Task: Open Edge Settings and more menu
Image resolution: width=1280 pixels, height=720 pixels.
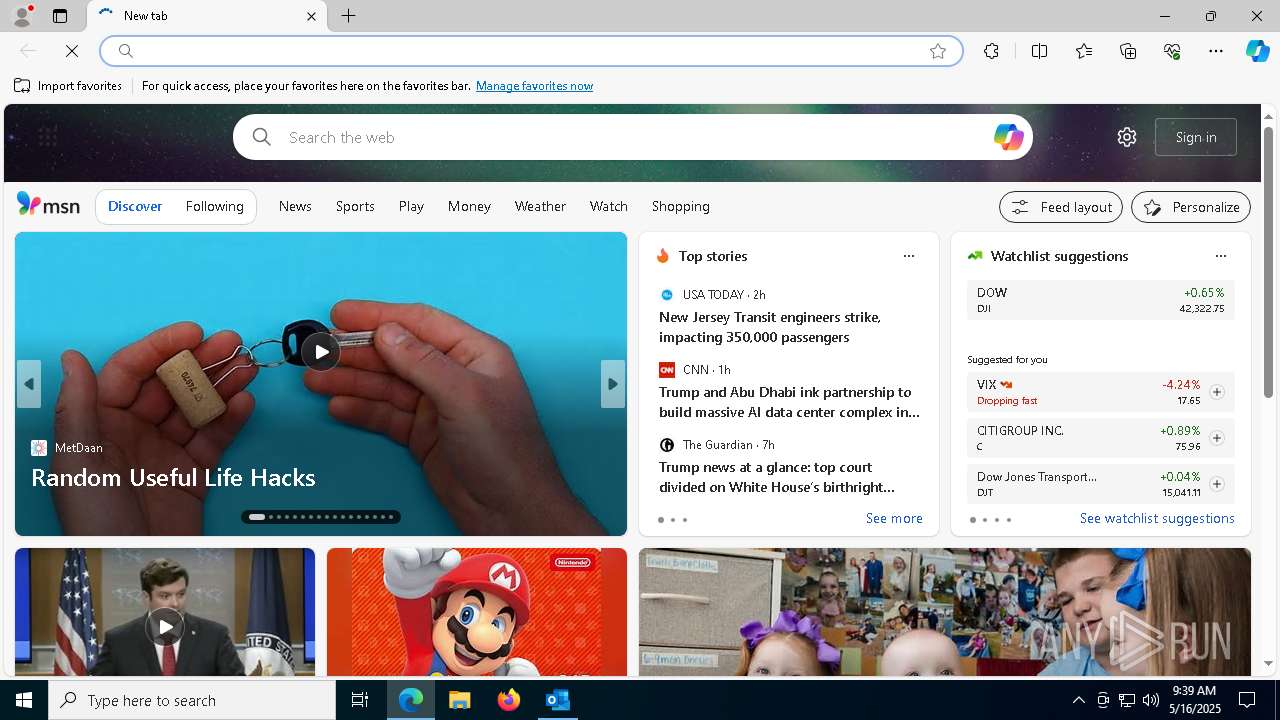Action: pos(1216,51)
